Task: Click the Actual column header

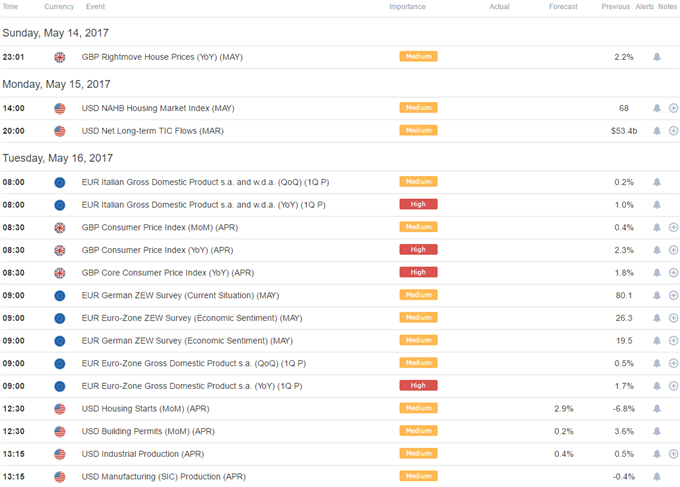Action: tap(500, 7)
